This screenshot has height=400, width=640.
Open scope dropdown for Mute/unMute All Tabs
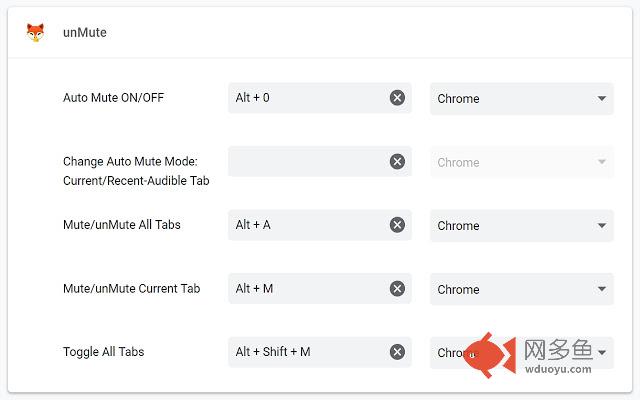tap(521, 225)
